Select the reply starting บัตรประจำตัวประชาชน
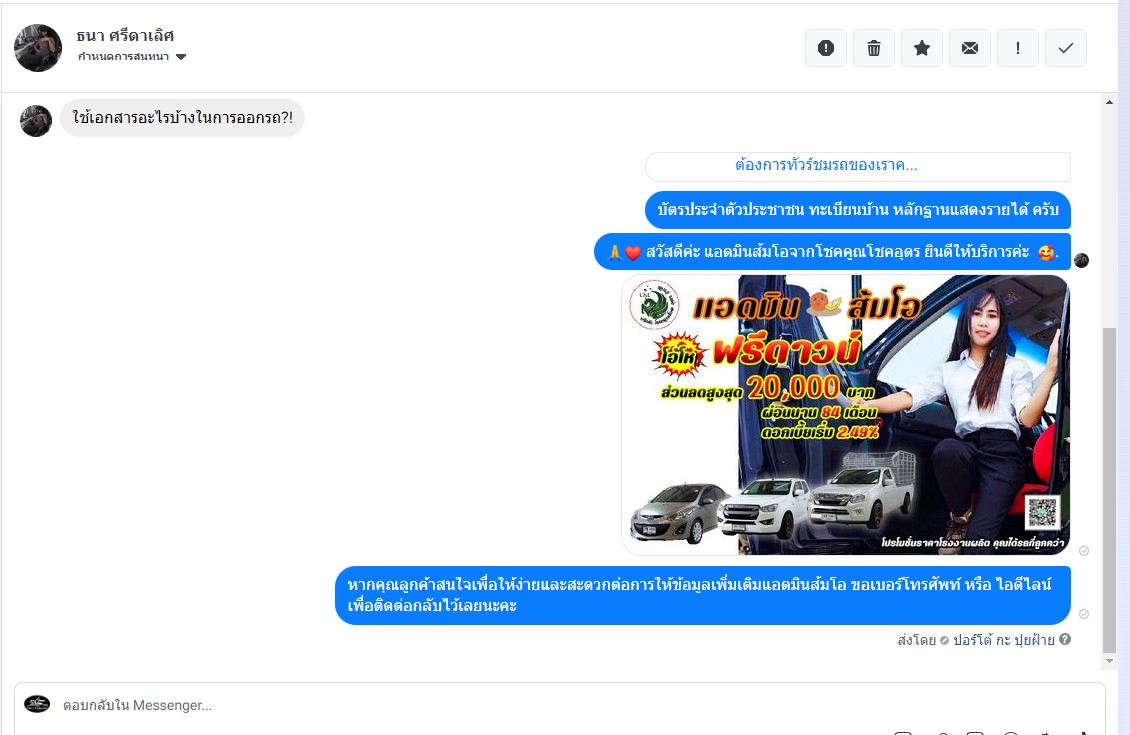This screenshot has width=1130, height=735. pyautogui.click(x=858, y=210)
